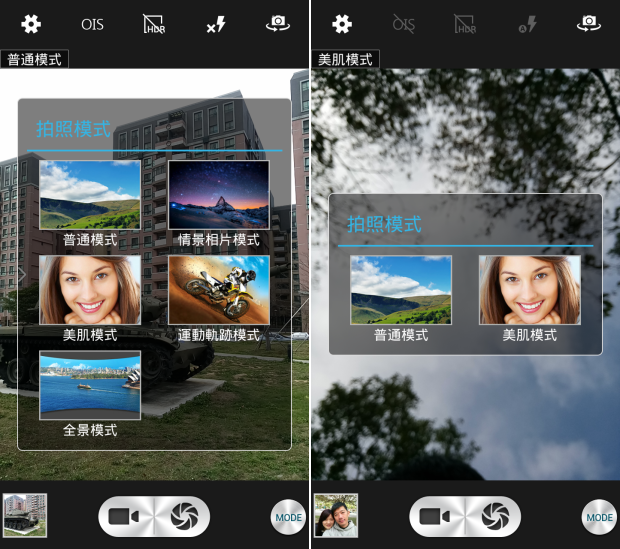Open couple photo gallery thumbnail

point(336,515)
